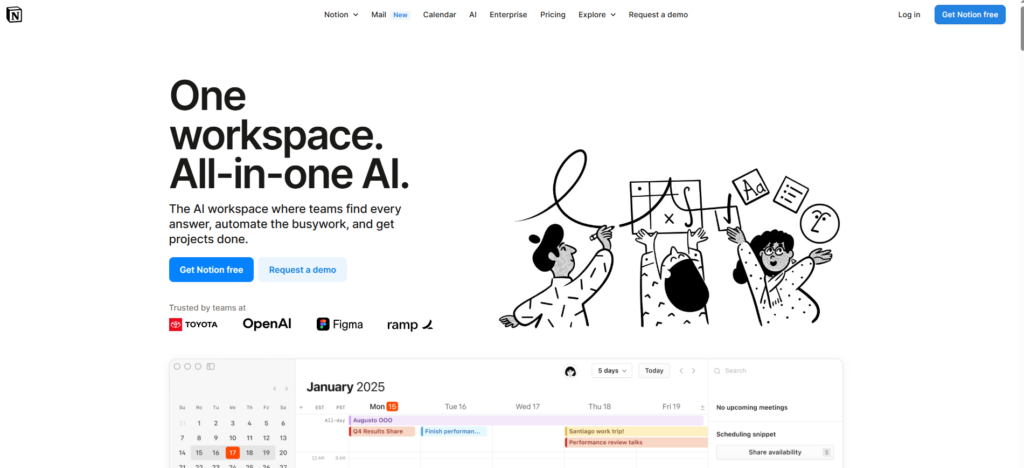Expand the Explore dropdown menu
Screen dimensions: 1024x468
[597, 15]
